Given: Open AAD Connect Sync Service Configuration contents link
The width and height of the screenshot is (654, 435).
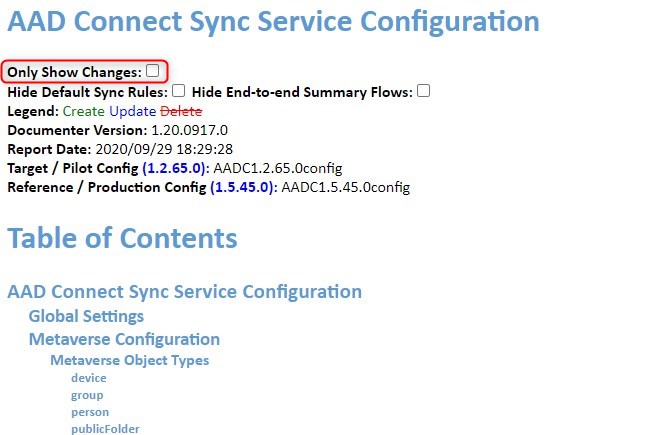Looking at the screenshot, I should click(184, 291).
